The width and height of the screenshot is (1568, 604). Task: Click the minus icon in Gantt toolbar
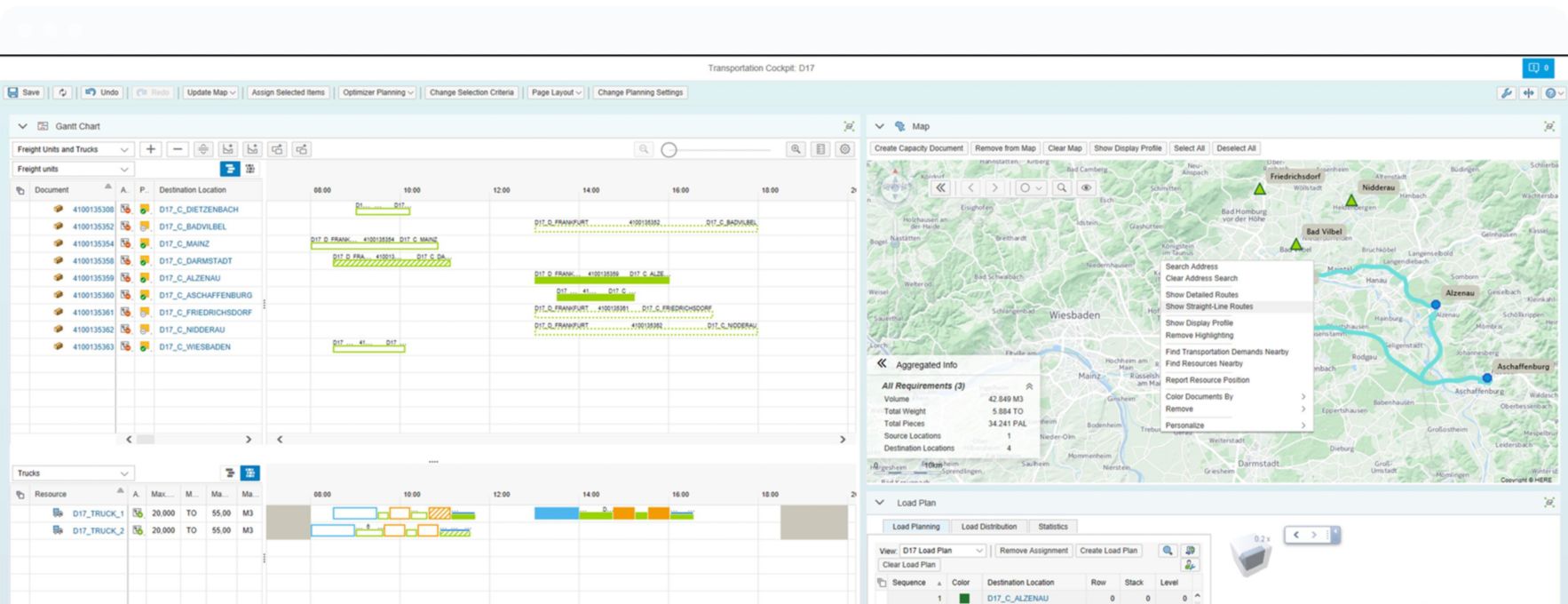pos(178,149)
